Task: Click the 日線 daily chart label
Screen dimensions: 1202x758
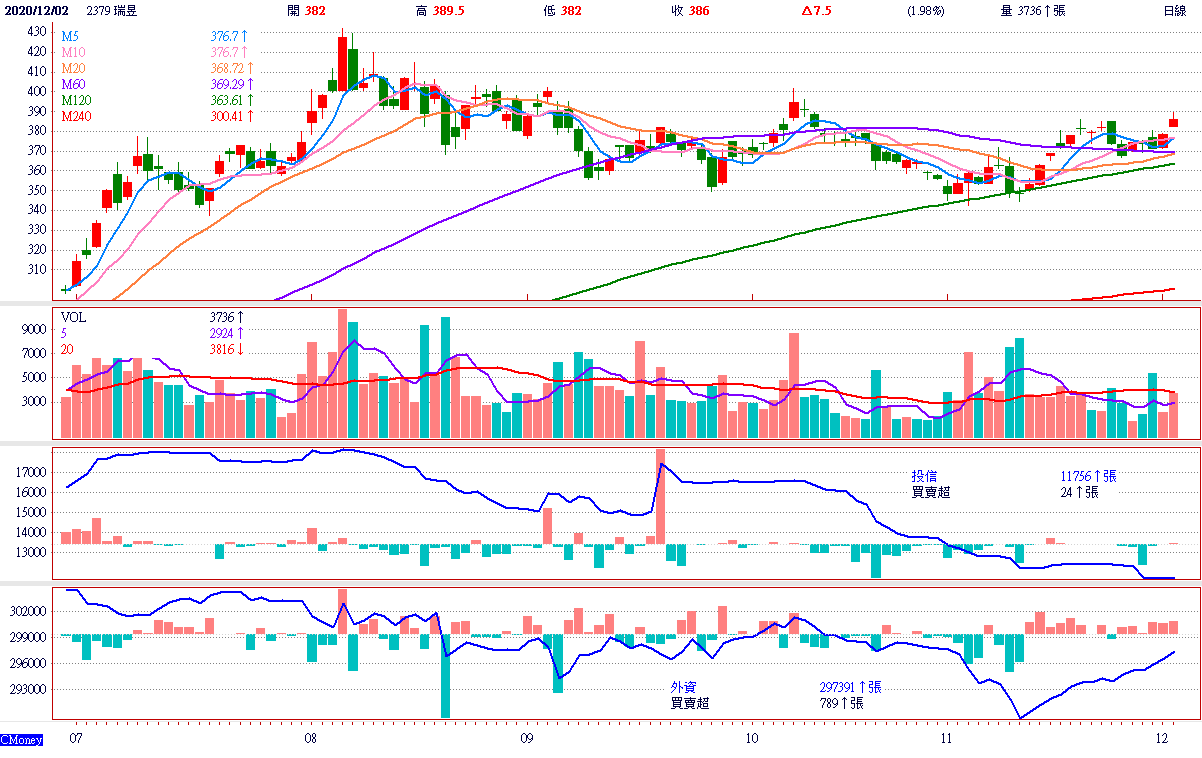Action: tap(1174, 10)
